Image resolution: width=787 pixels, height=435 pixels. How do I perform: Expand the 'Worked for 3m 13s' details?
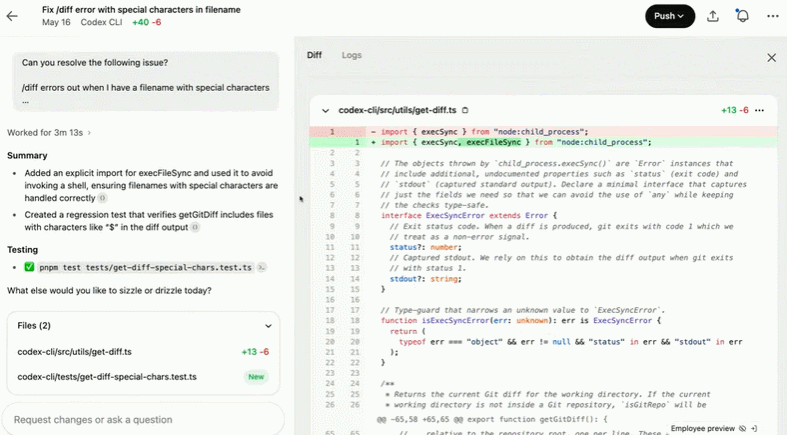click(49, 132)
